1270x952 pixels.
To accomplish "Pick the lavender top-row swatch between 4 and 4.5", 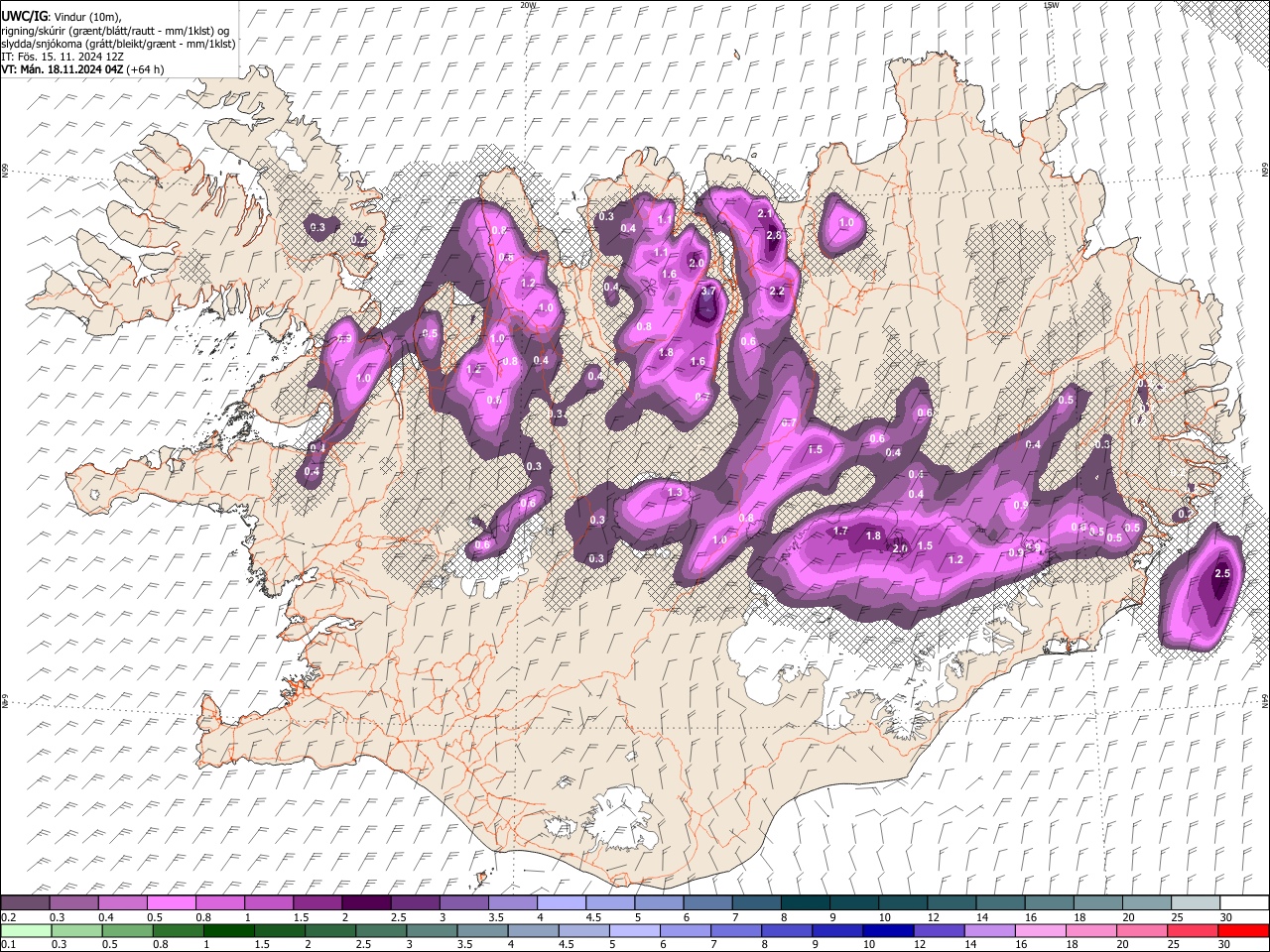I will click(x=562, y=903).
